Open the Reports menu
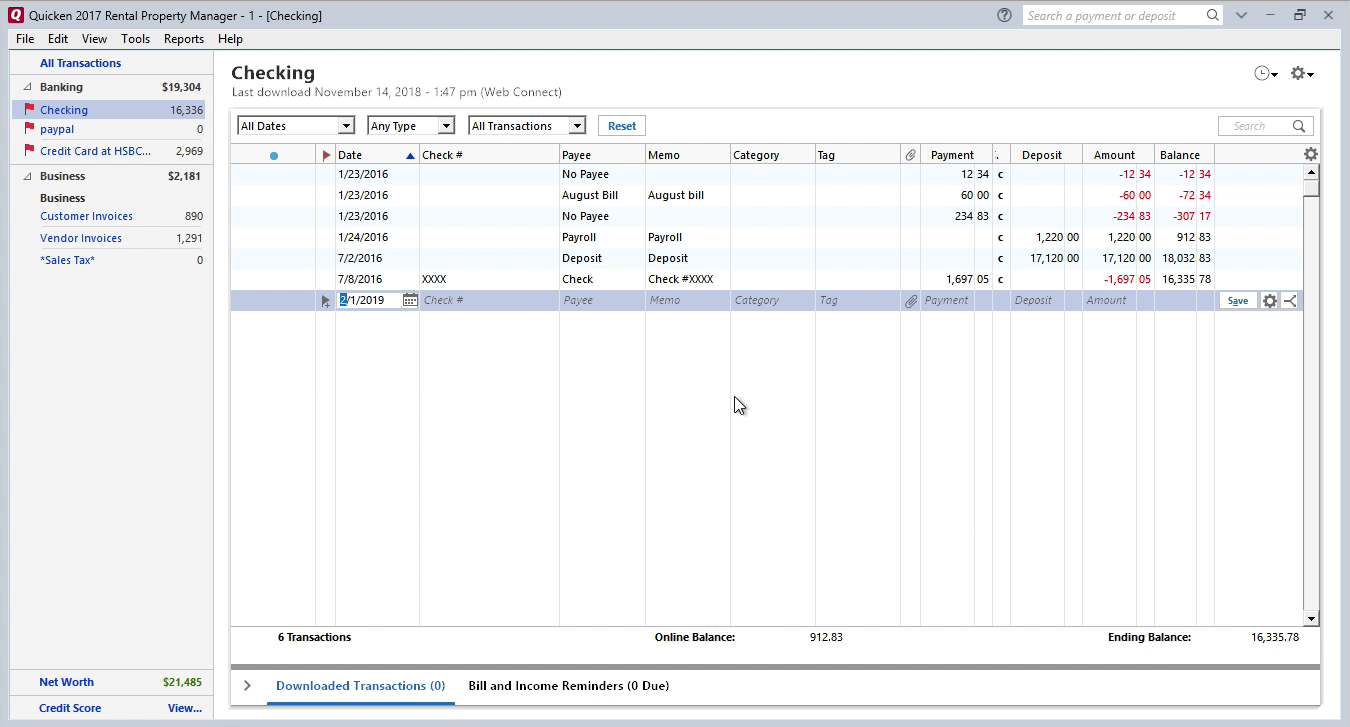 [x=184, y=39]
